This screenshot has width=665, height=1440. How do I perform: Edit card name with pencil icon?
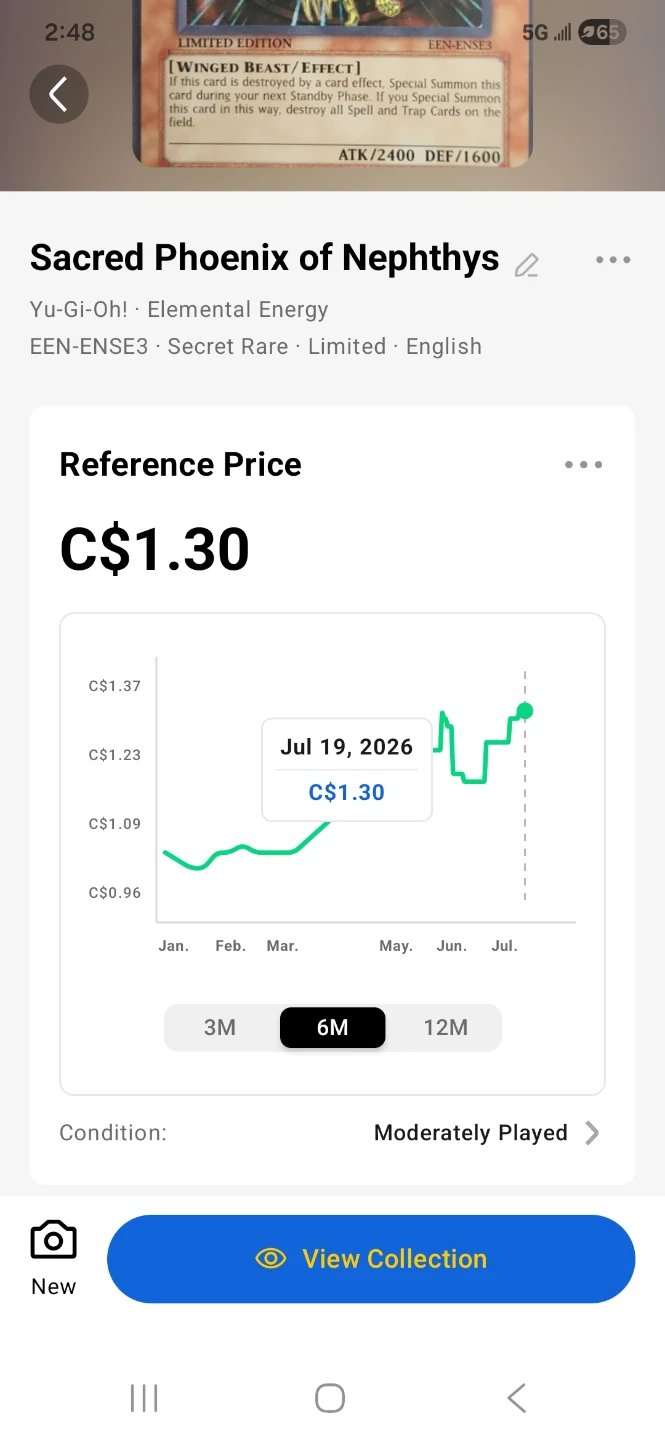526,265
